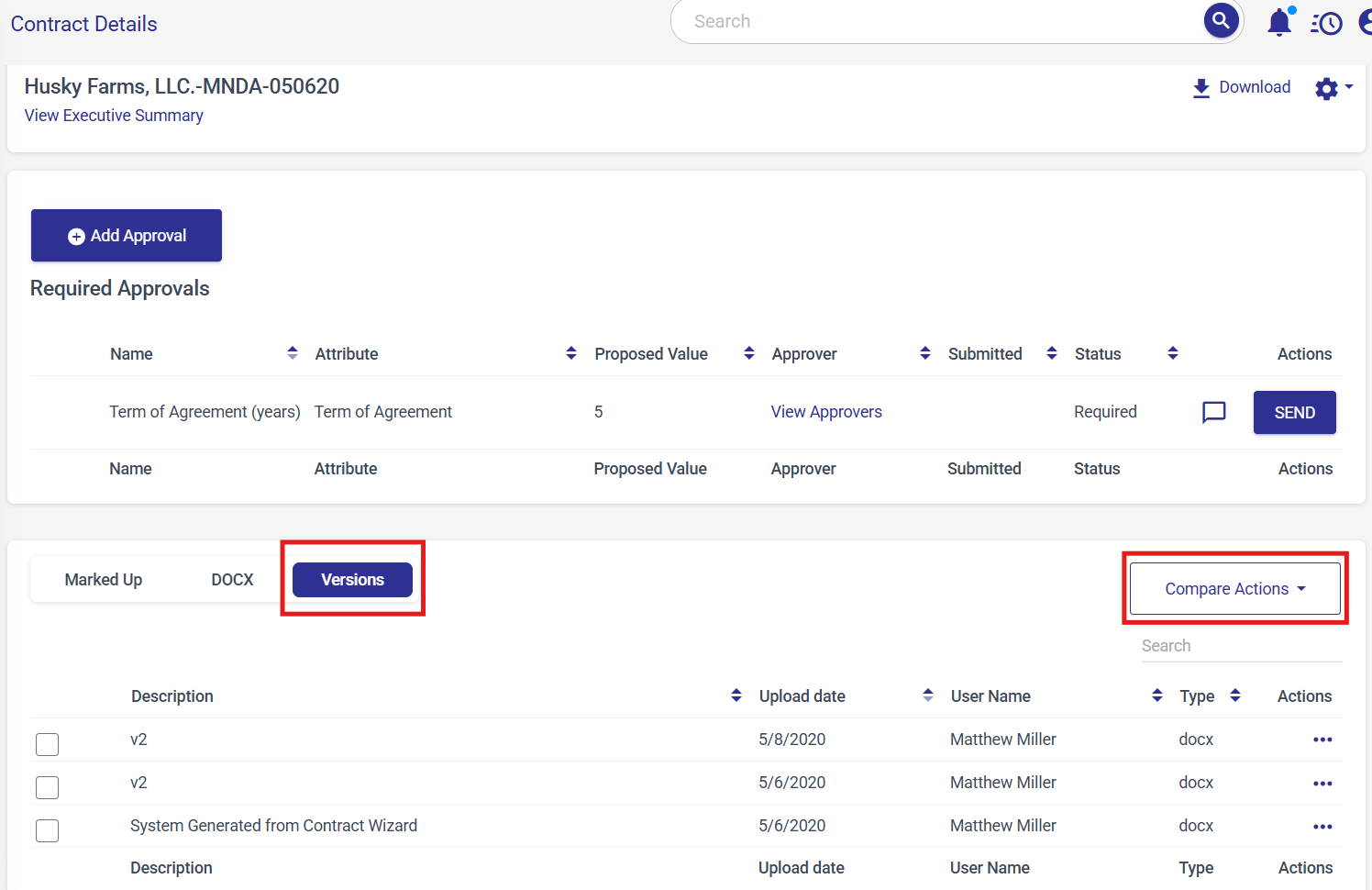Open actions menu for the 5/8/2020 v2 version
This screenshot has width=1372, height=890.
[1322, 740]
